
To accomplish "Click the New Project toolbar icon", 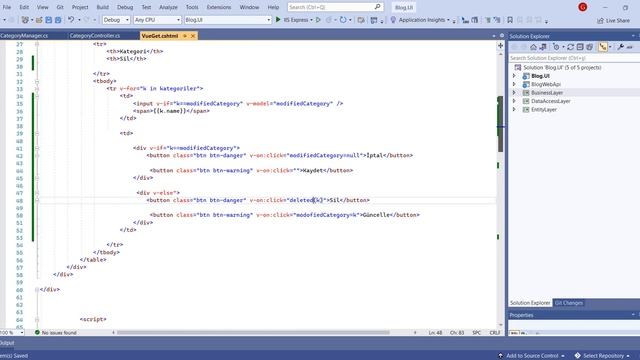I will click(26, 20).
